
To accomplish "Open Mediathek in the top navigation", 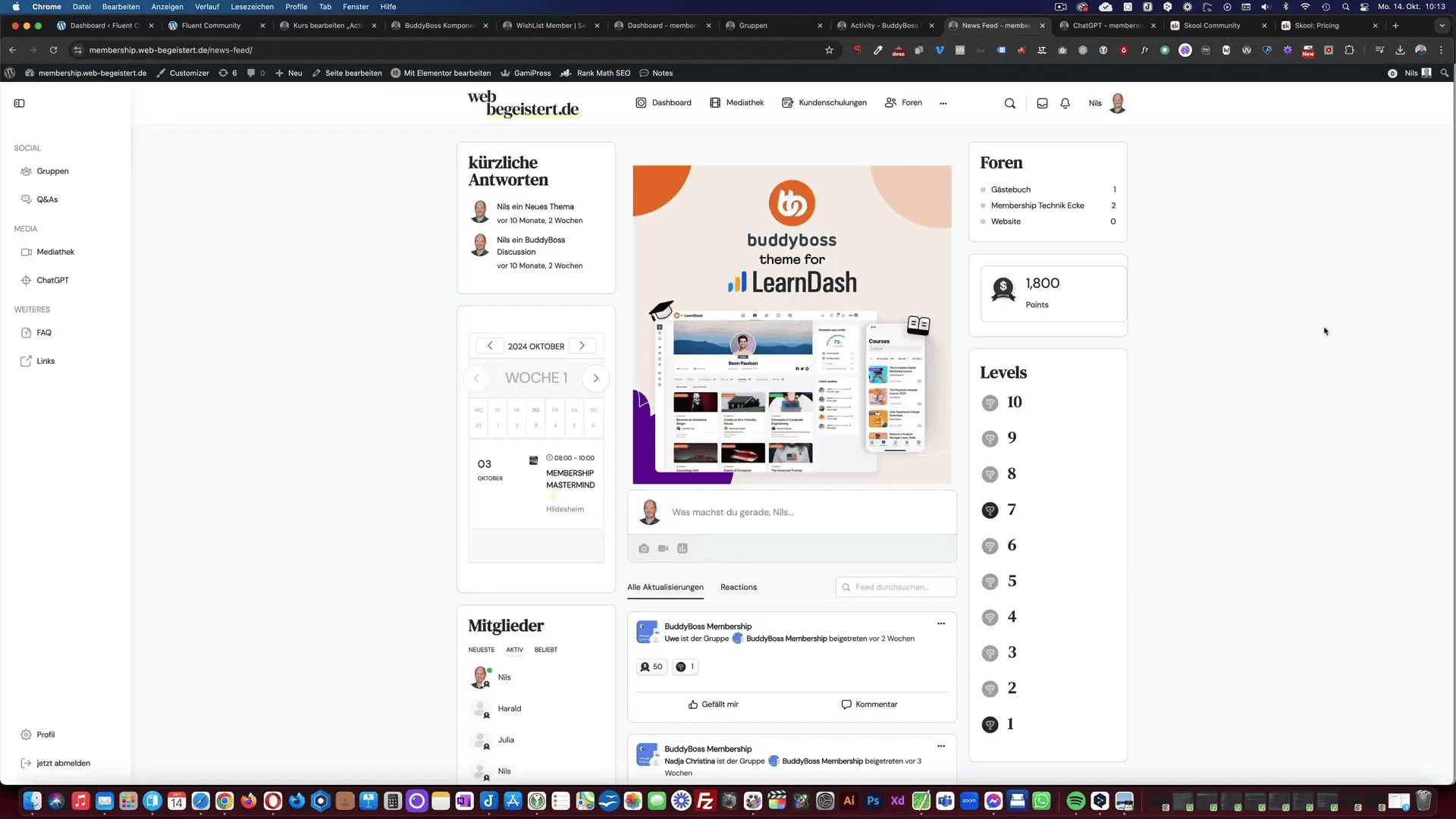I will pyautogui.click(x=737, y=102).
